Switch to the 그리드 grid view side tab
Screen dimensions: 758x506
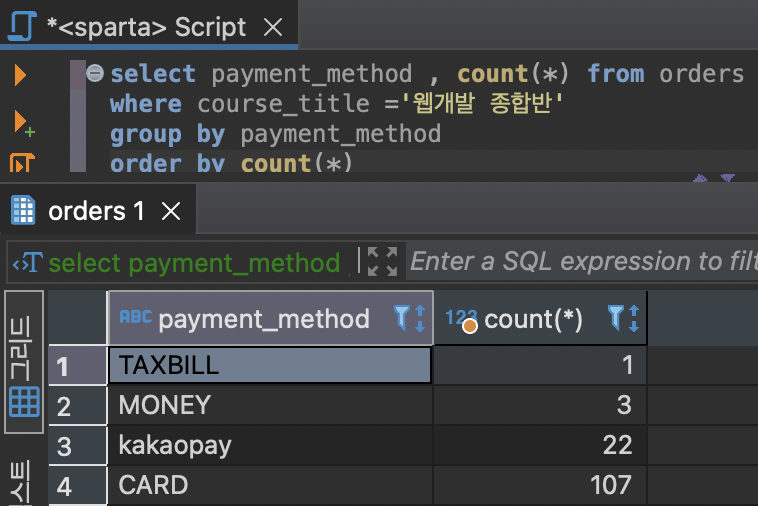[24, 362]
